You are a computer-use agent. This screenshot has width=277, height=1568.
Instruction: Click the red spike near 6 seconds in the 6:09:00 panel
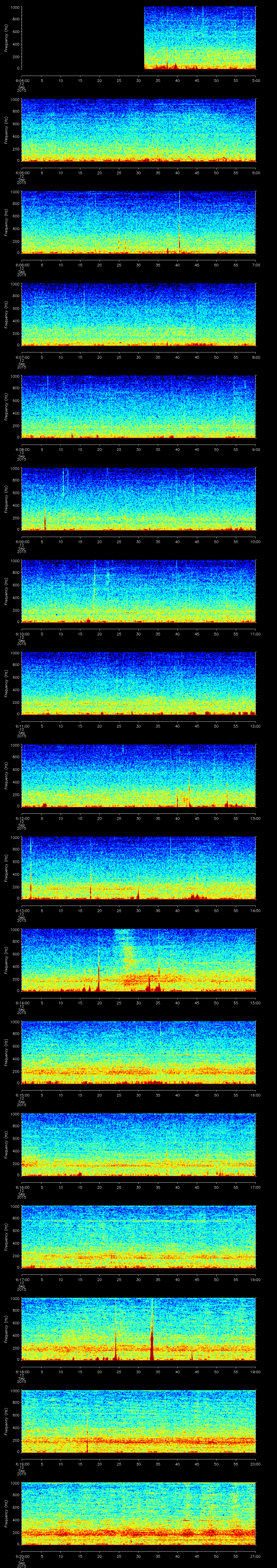44,522
